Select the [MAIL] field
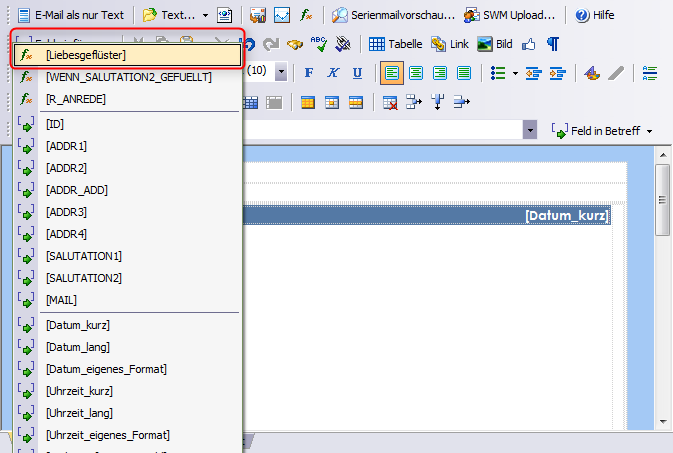Screen dimensions: 673x453 [x=127, y=300]
